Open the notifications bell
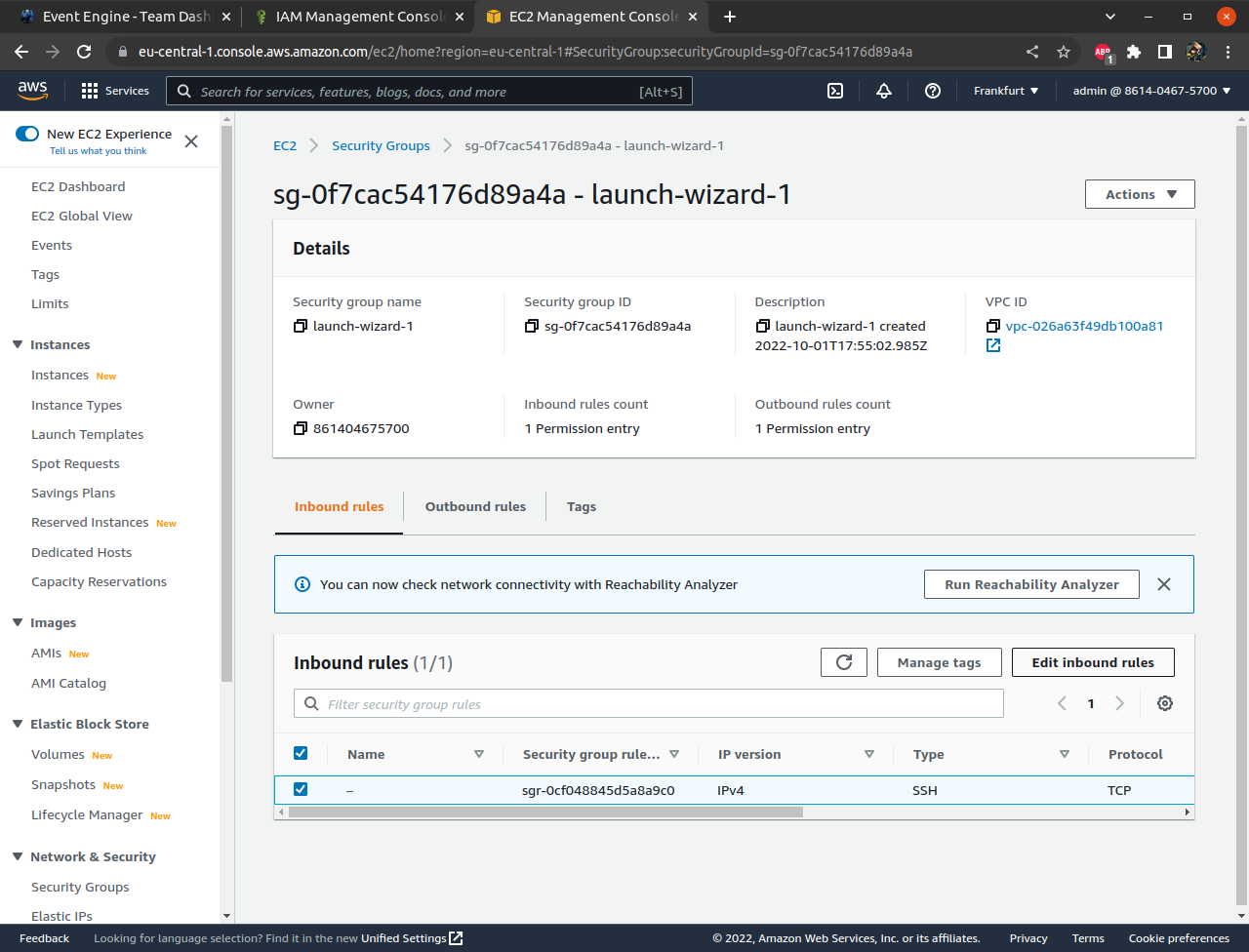 pyautogui.click(x=884, y=91)
